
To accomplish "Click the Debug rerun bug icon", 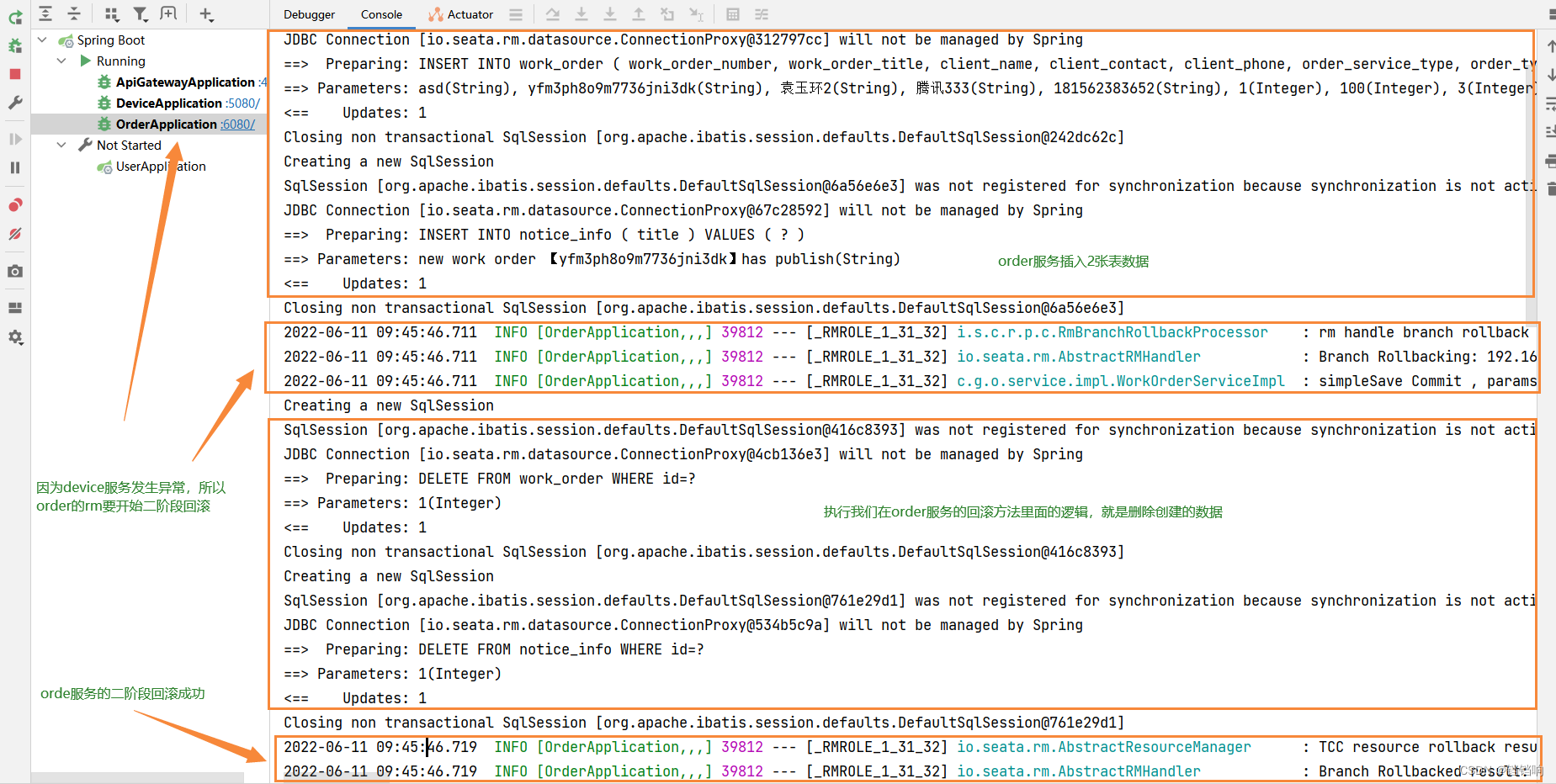I will click(15, 45).
